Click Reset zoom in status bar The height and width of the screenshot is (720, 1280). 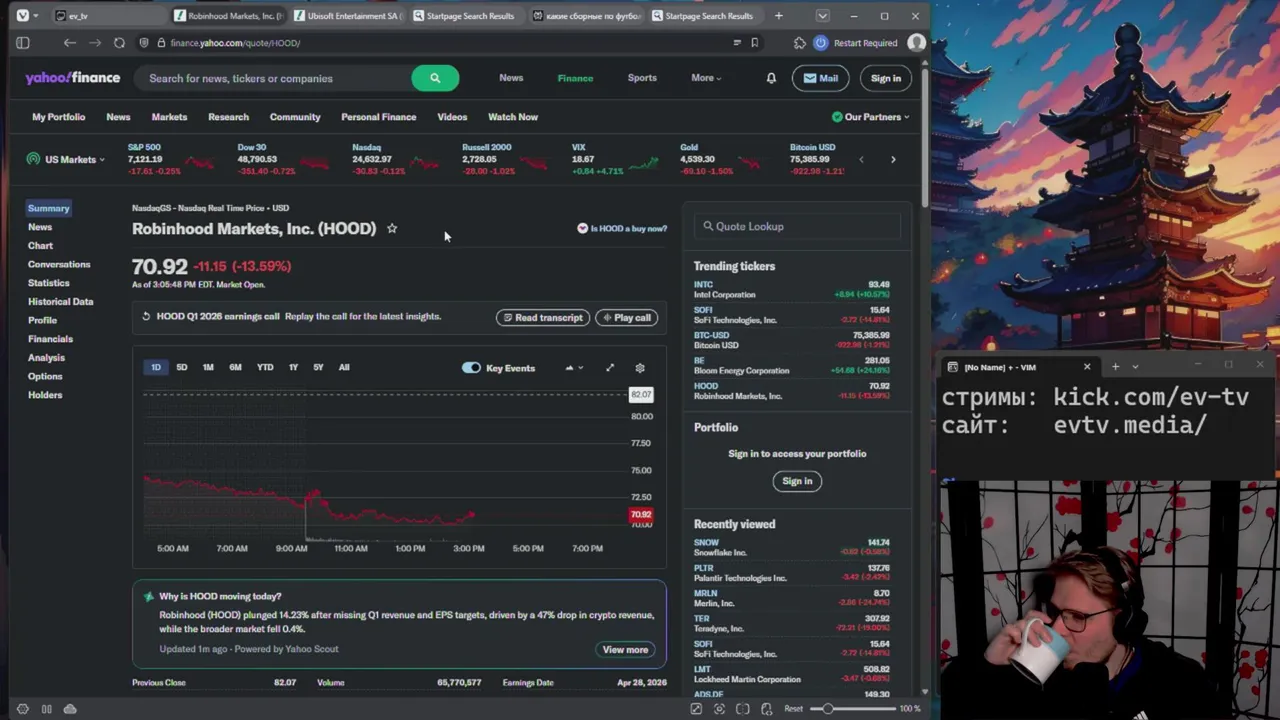click(793, 709)
